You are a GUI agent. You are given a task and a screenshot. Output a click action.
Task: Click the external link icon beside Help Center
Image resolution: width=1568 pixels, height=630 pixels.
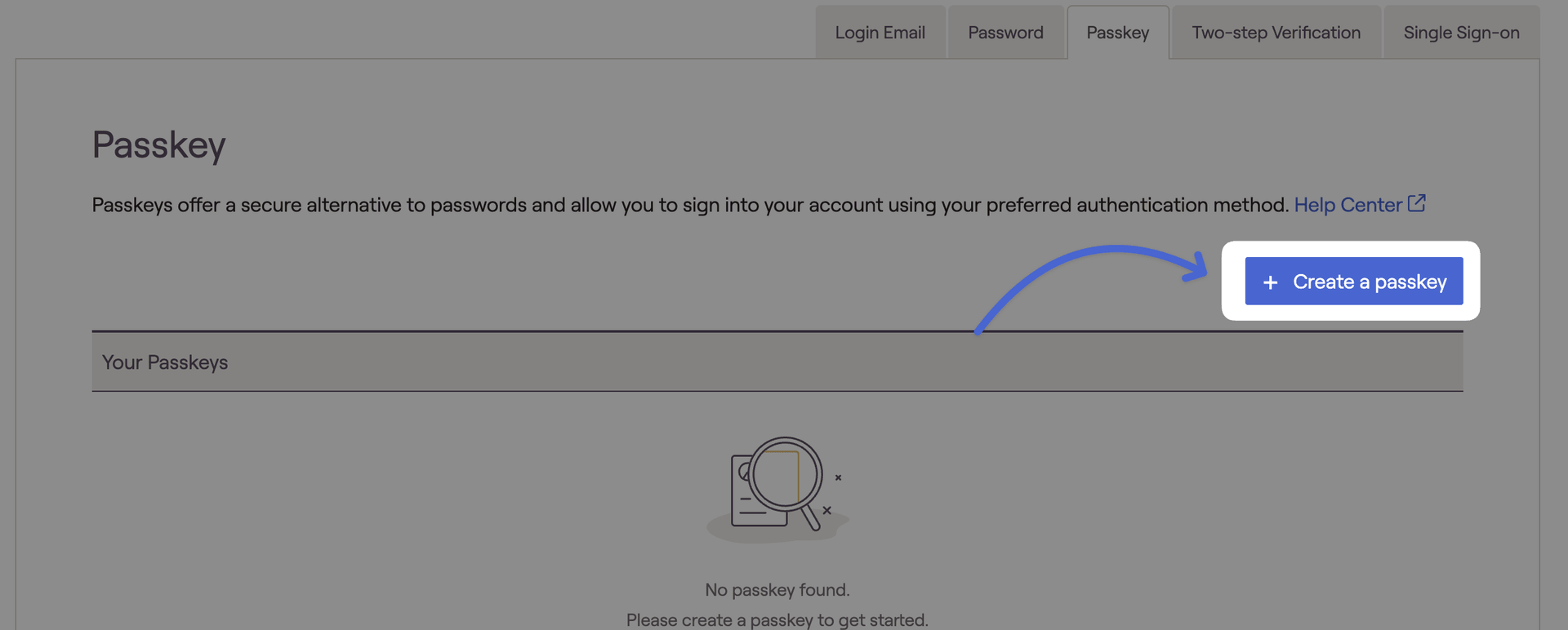[x=1417, y=203]
